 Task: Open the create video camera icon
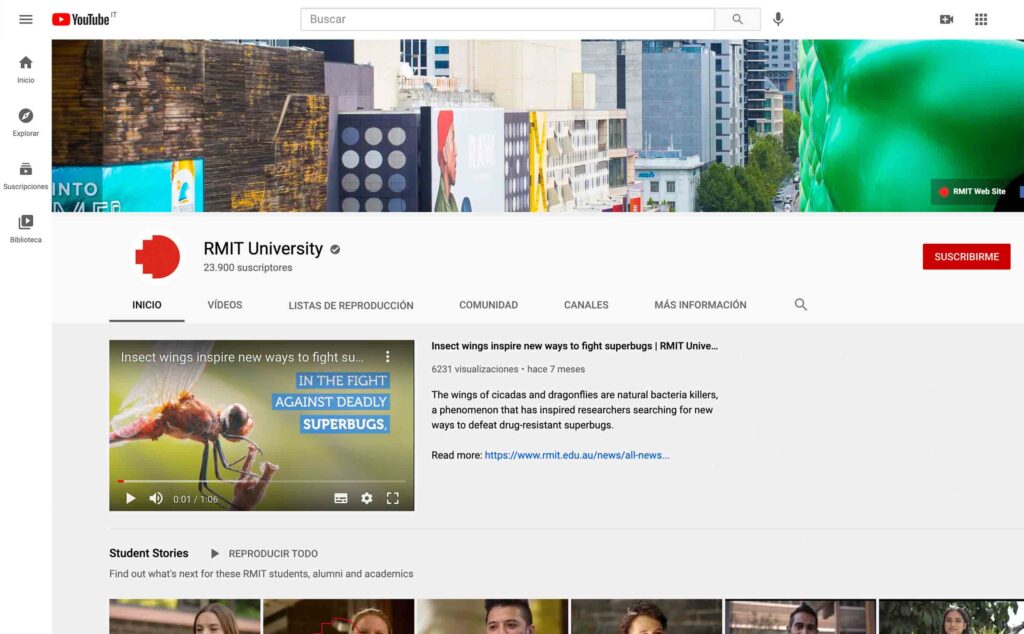point(946,20)
